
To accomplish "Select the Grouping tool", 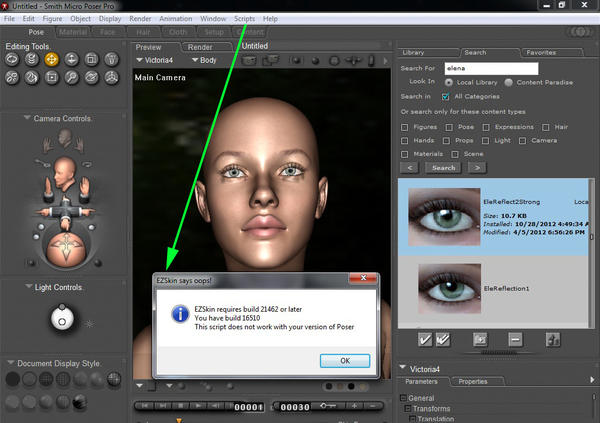I will click(52, 78).
